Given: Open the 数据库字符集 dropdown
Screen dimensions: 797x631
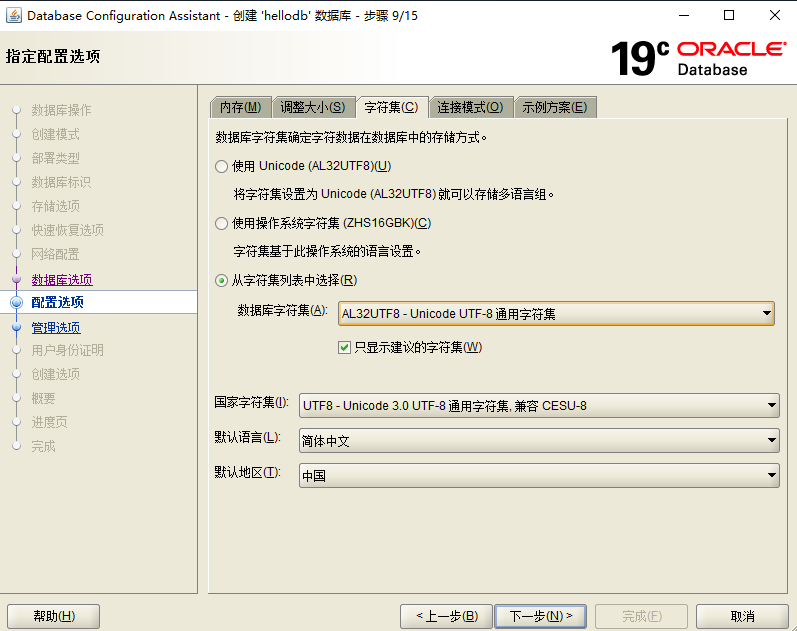Looking at the screenshot, I should coord(556,314).
